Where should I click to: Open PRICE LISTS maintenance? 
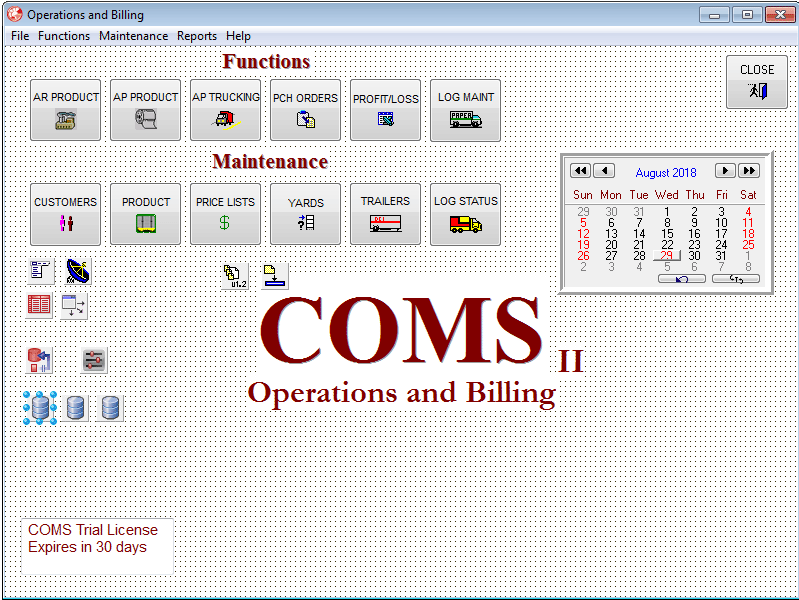click(x=225, y=214)
